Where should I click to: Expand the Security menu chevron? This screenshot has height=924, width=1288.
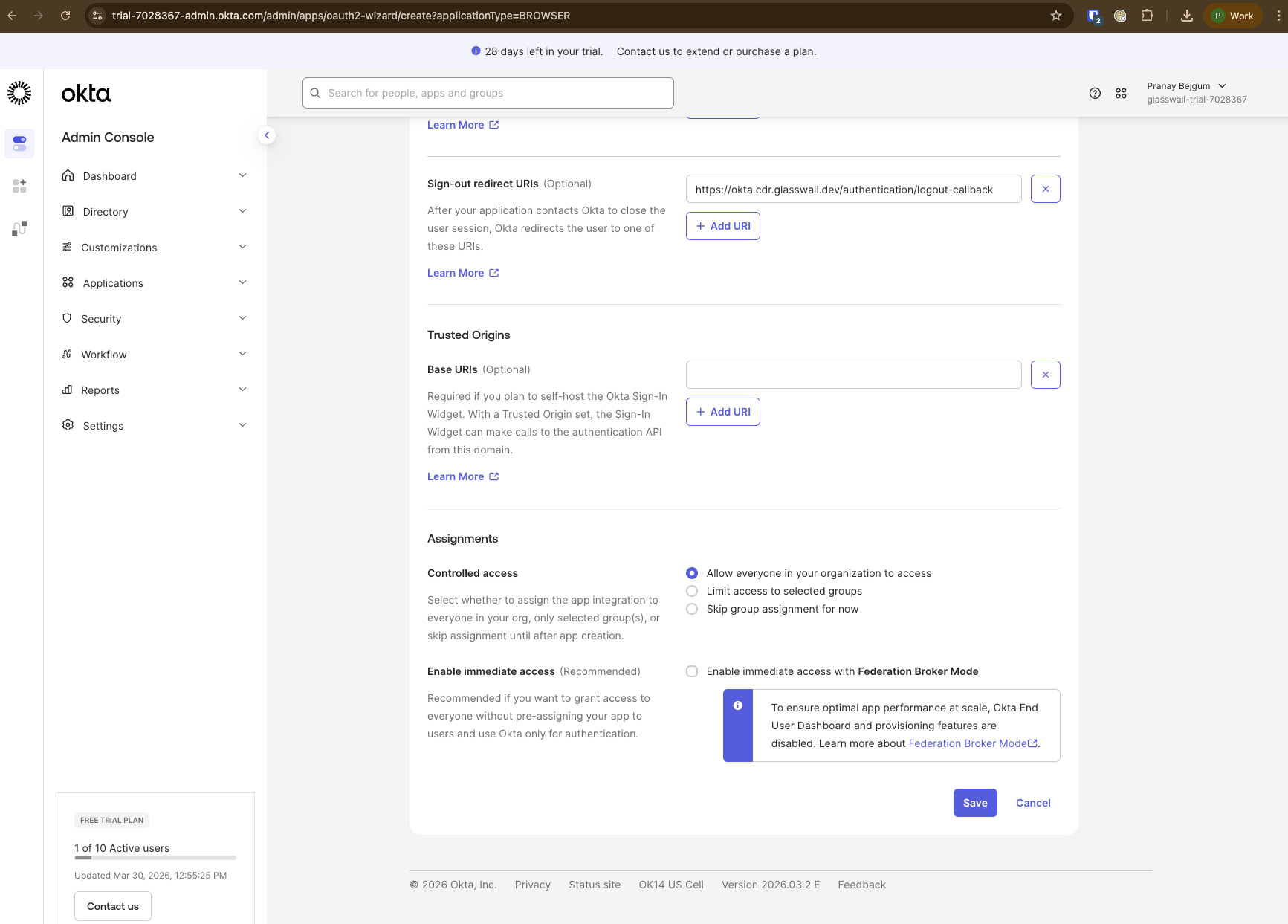click(242, 318)
